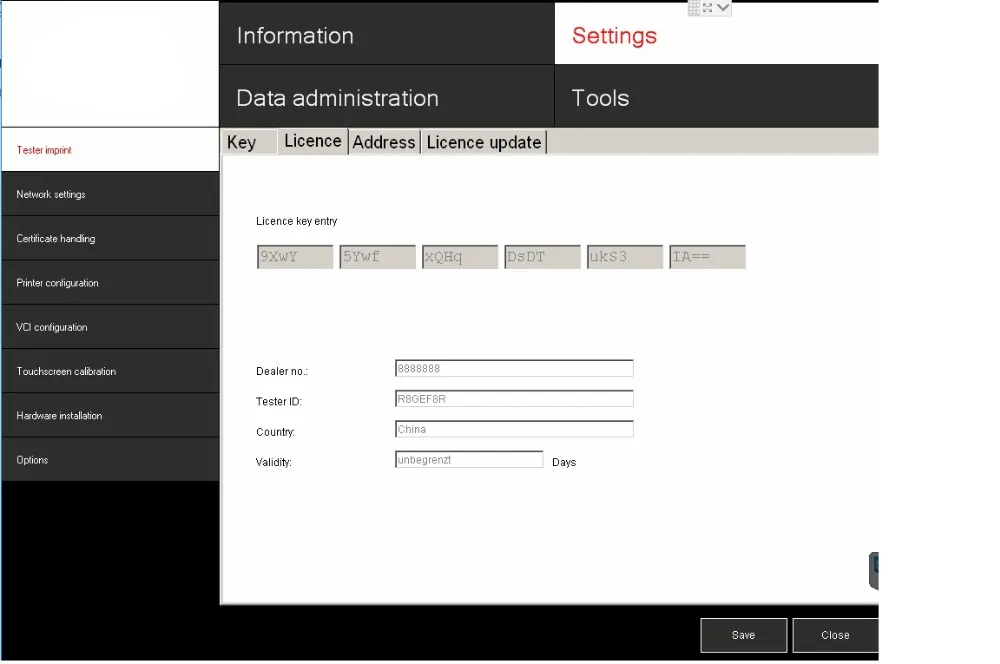The width and height of the screenshot is (1000, 664).
Task: Select Tester imprint in sidebar
Action: click(x=110, y=150)
